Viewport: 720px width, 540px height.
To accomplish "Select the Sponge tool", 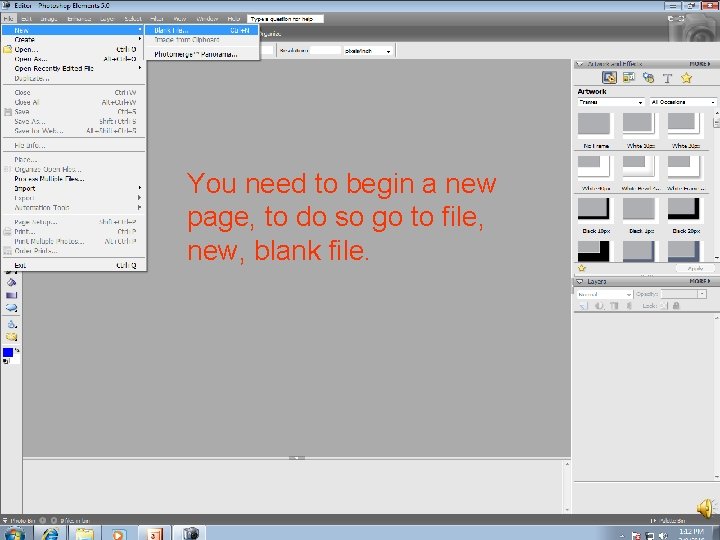I will pos(11,337).
